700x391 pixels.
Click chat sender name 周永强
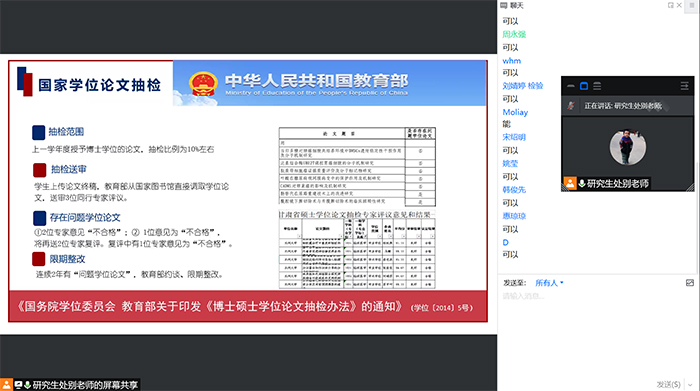click(514, 34)
